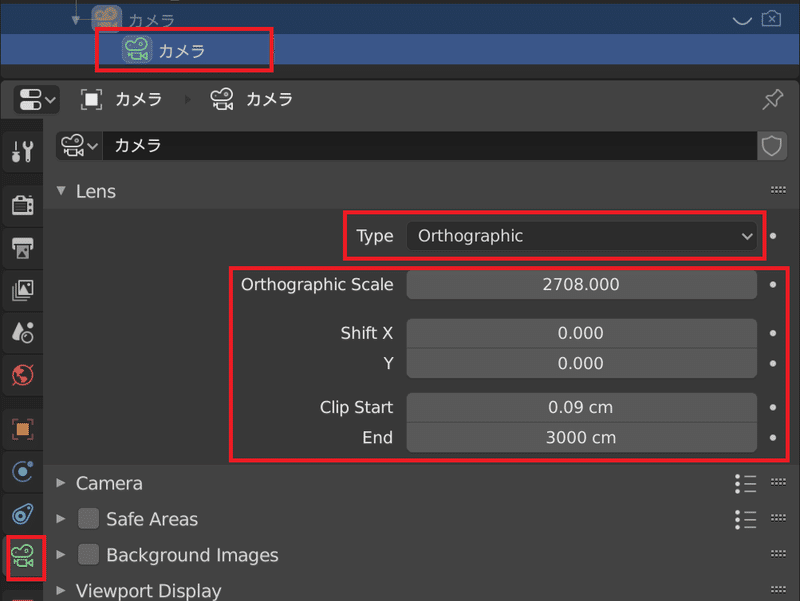Click the Clip End 3000 cm field

point(582,437)
